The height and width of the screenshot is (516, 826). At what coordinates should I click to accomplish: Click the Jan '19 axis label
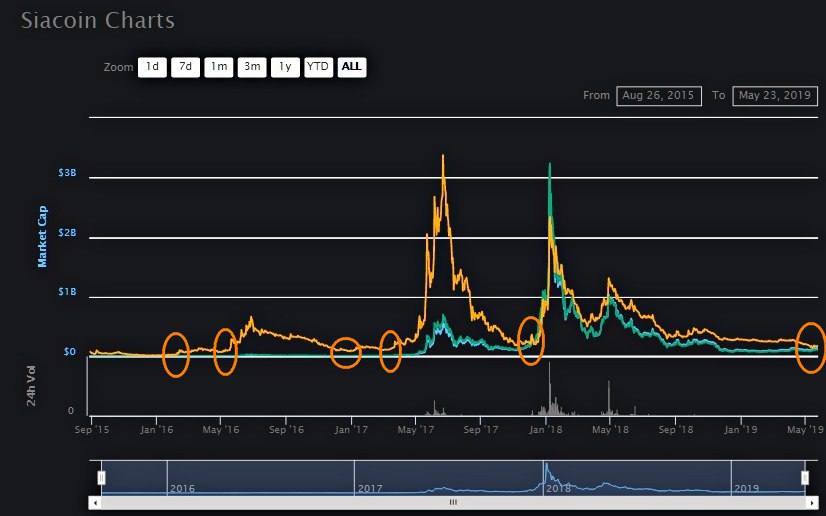[x=740, y=430]
